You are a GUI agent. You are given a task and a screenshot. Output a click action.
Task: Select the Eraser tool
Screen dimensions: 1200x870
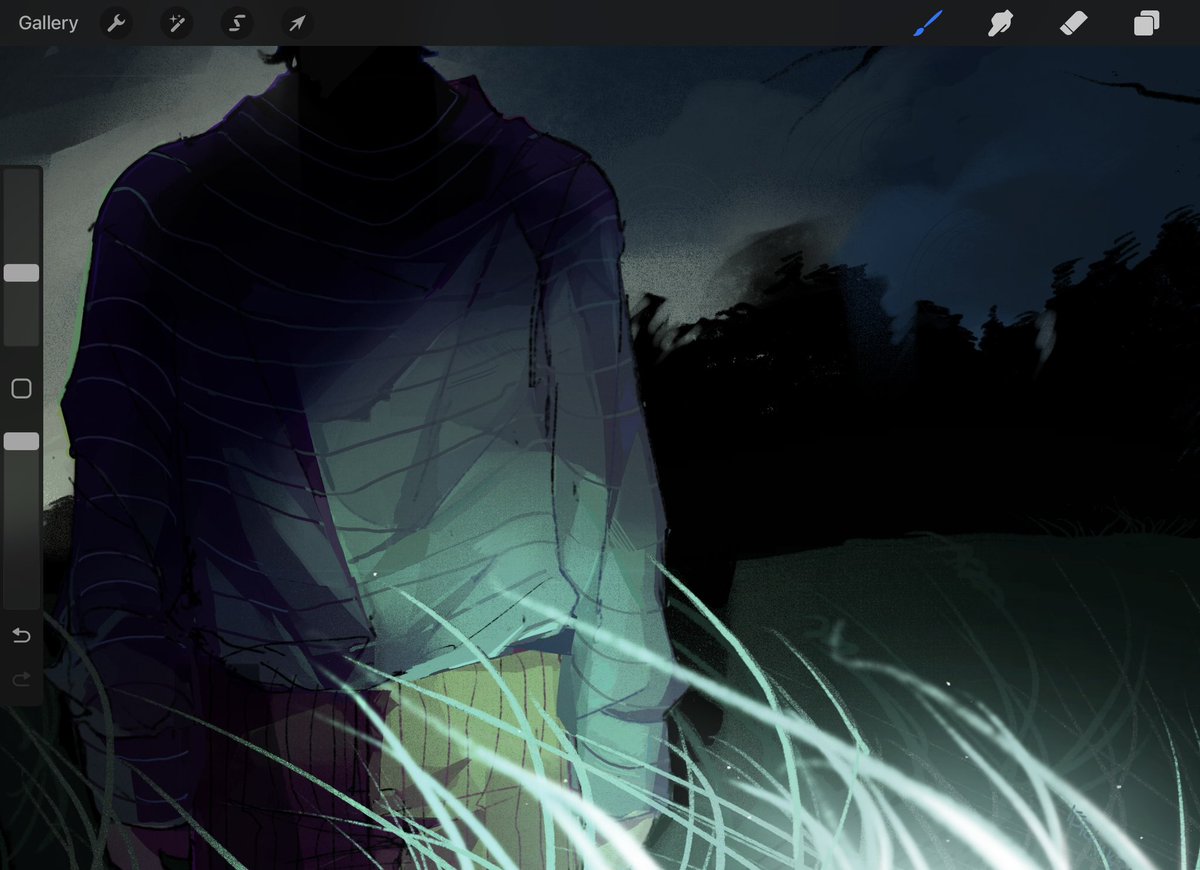coord(1073,23)
